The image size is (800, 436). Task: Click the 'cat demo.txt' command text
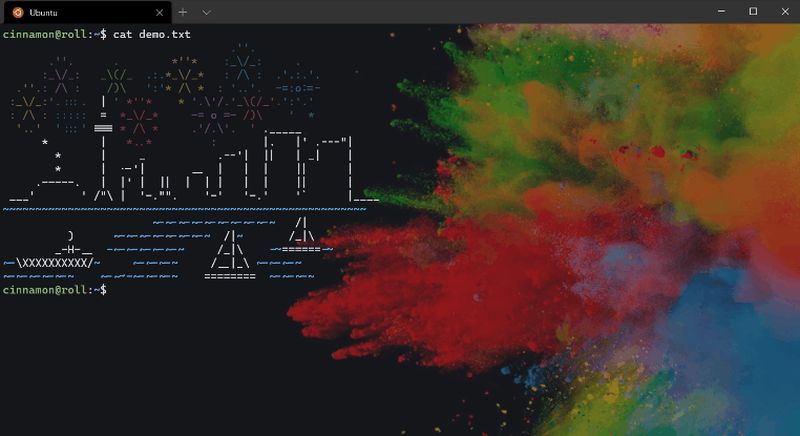[152, 34]
